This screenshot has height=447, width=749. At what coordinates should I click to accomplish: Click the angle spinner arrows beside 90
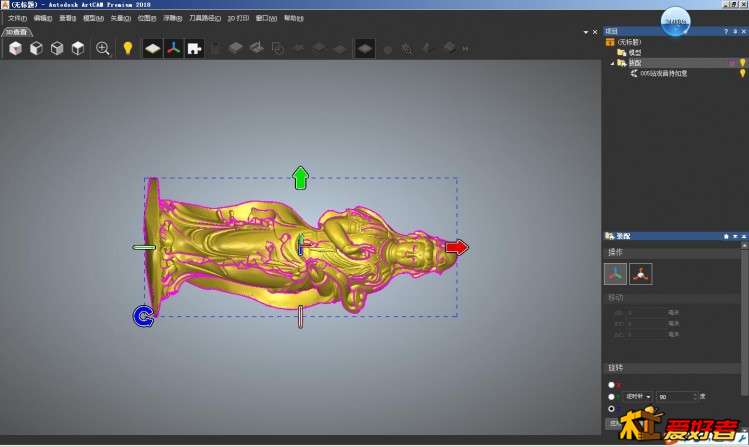(x=695, y=397)
